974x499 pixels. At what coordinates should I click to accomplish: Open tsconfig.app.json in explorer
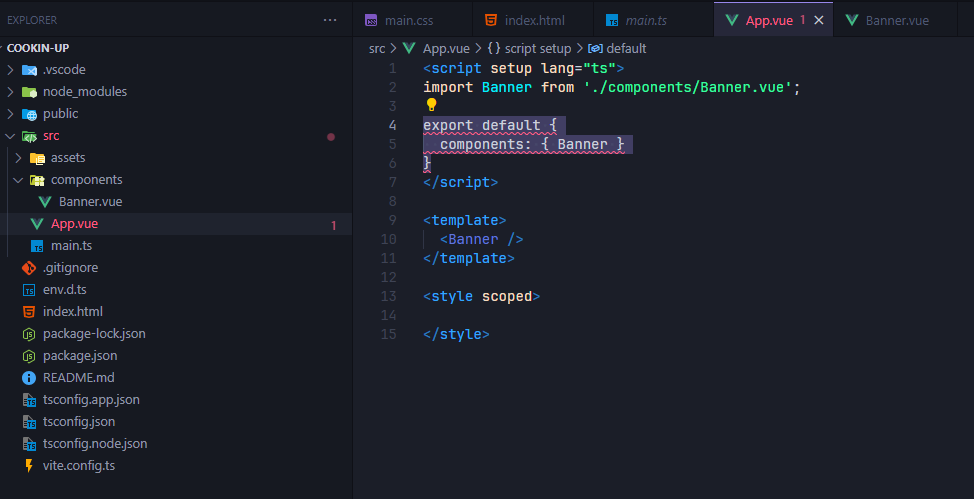91,400
